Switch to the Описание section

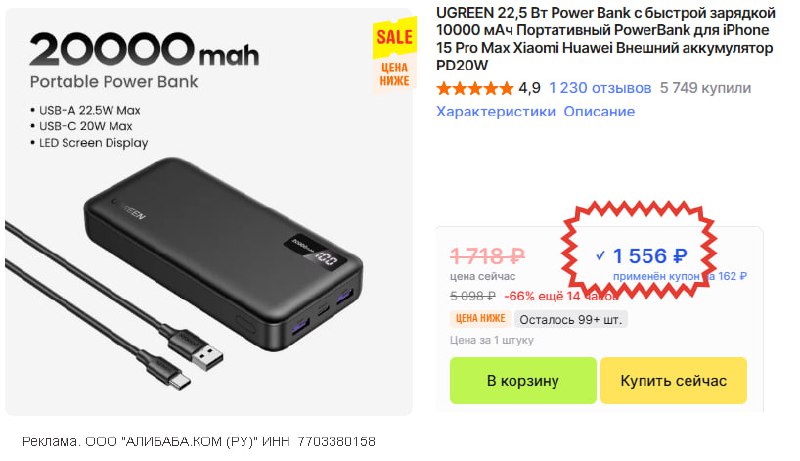(599, 111)
